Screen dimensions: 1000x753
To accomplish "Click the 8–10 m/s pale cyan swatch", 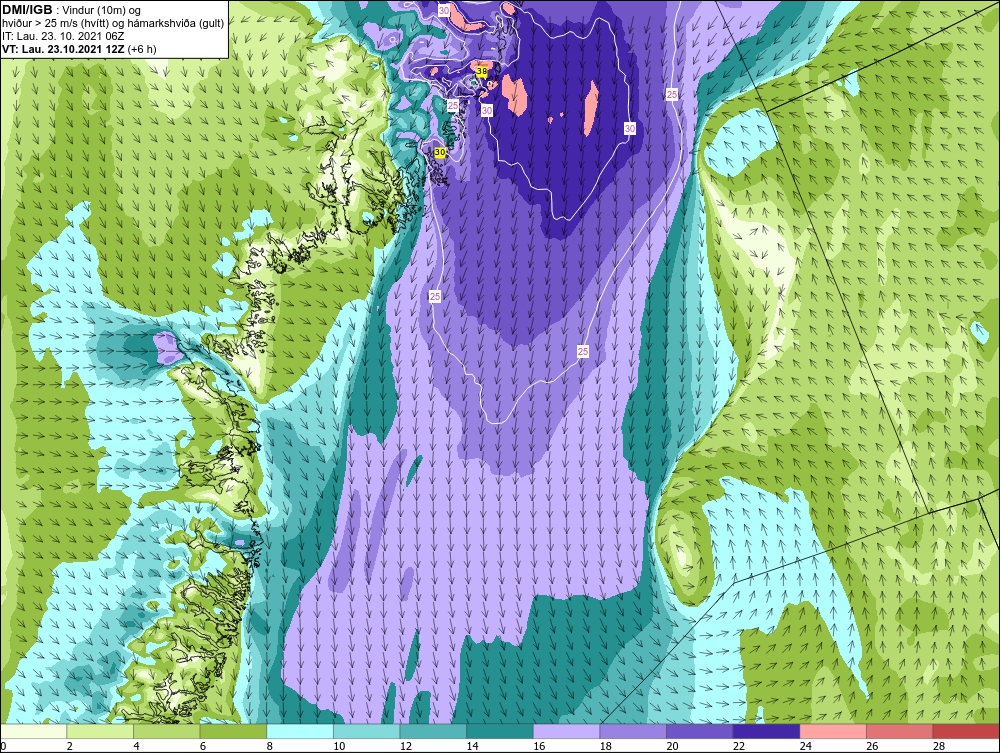I will click(x=300, y=731).
